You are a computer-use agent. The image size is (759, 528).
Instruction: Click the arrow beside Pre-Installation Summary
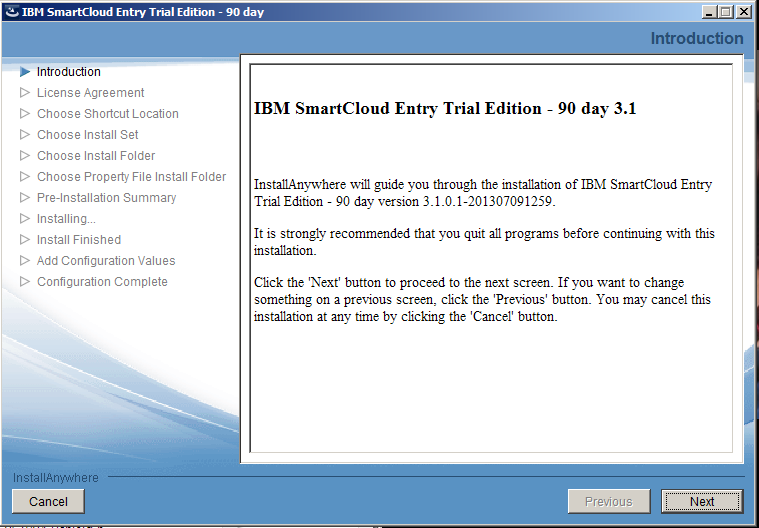tap(25, 198)
